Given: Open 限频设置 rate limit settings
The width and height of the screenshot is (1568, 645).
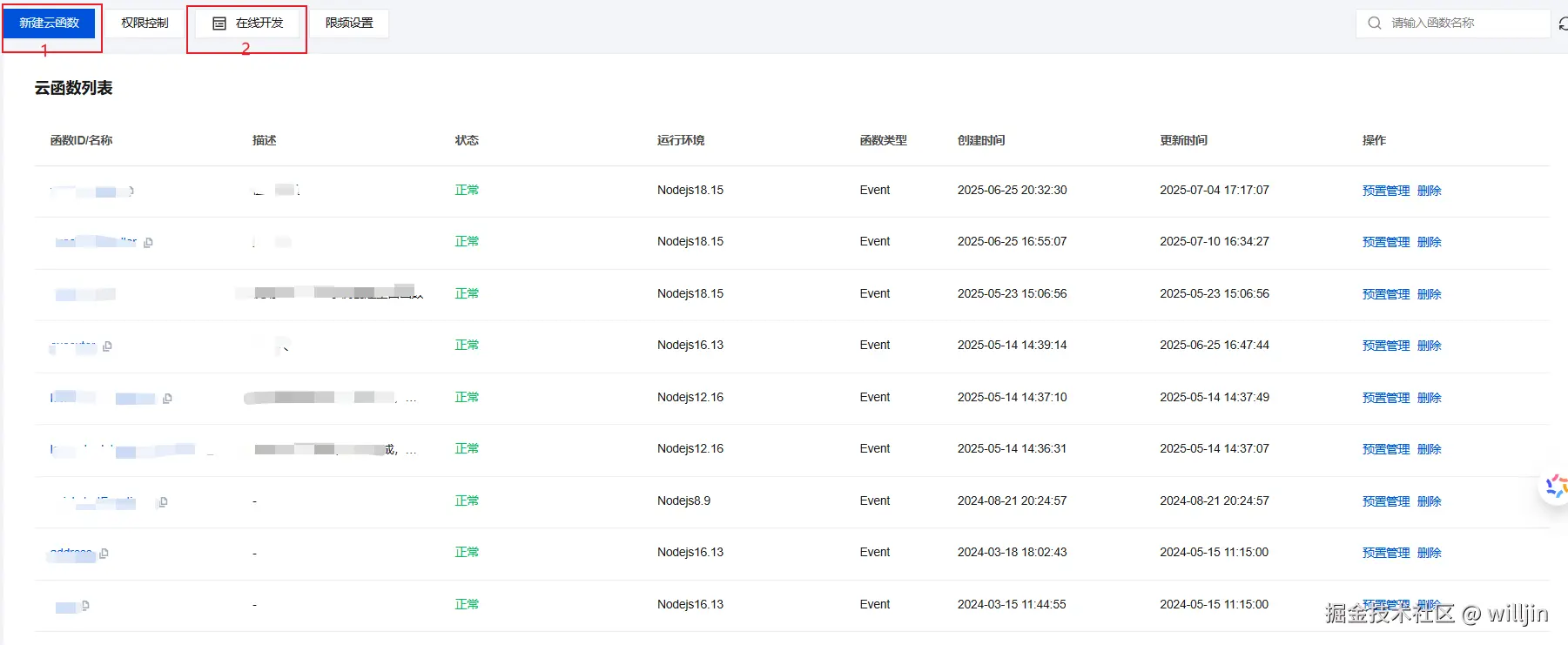Looking at the screenshot, I should 349,24.
